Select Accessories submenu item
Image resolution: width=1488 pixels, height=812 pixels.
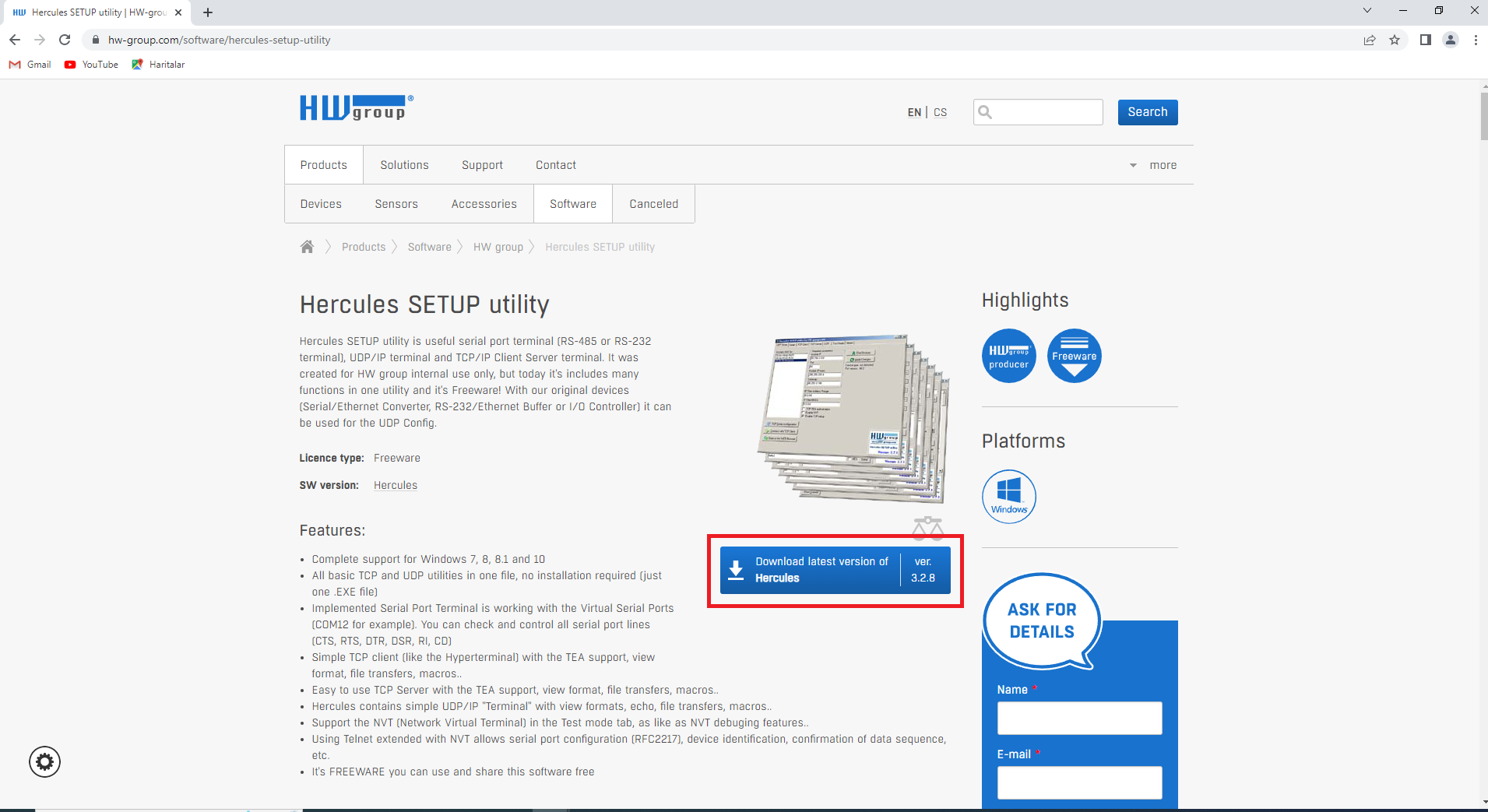coord(484,204)
